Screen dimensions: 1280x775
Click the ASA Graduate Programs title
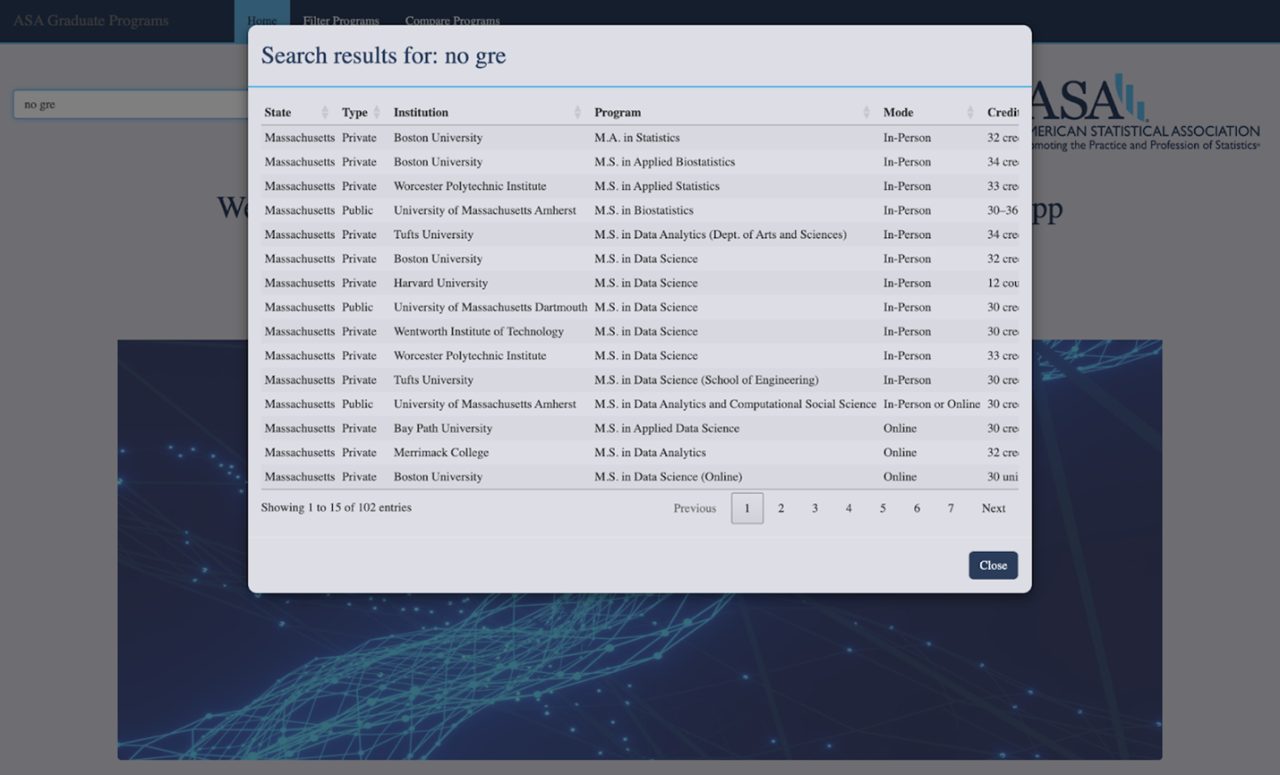(91, 21)
